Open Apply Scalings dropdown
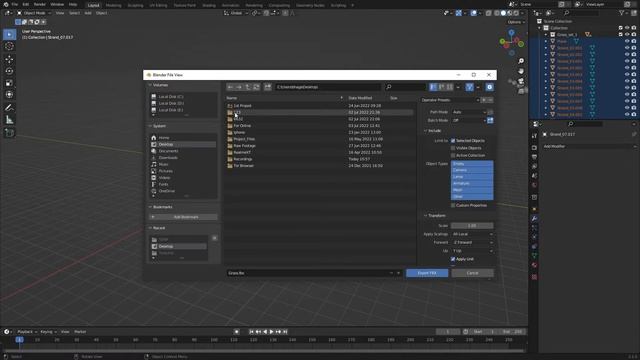The height and width of the screenshot is (360, 640). pyautogui.click(x=472, y=234)
